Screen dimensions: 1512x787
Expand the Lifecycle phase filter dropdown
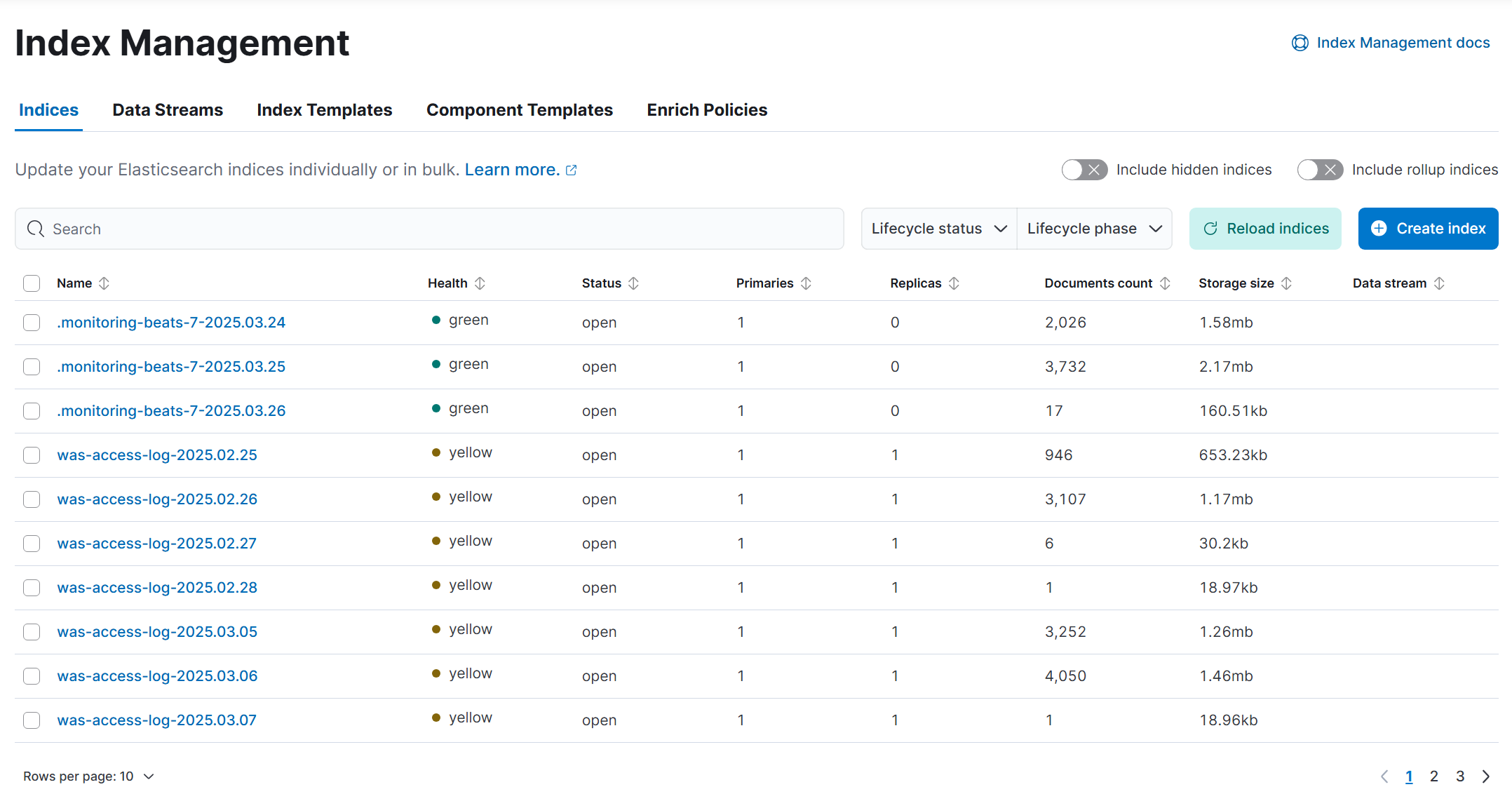pyautogui.click(x=1094, y=229)
